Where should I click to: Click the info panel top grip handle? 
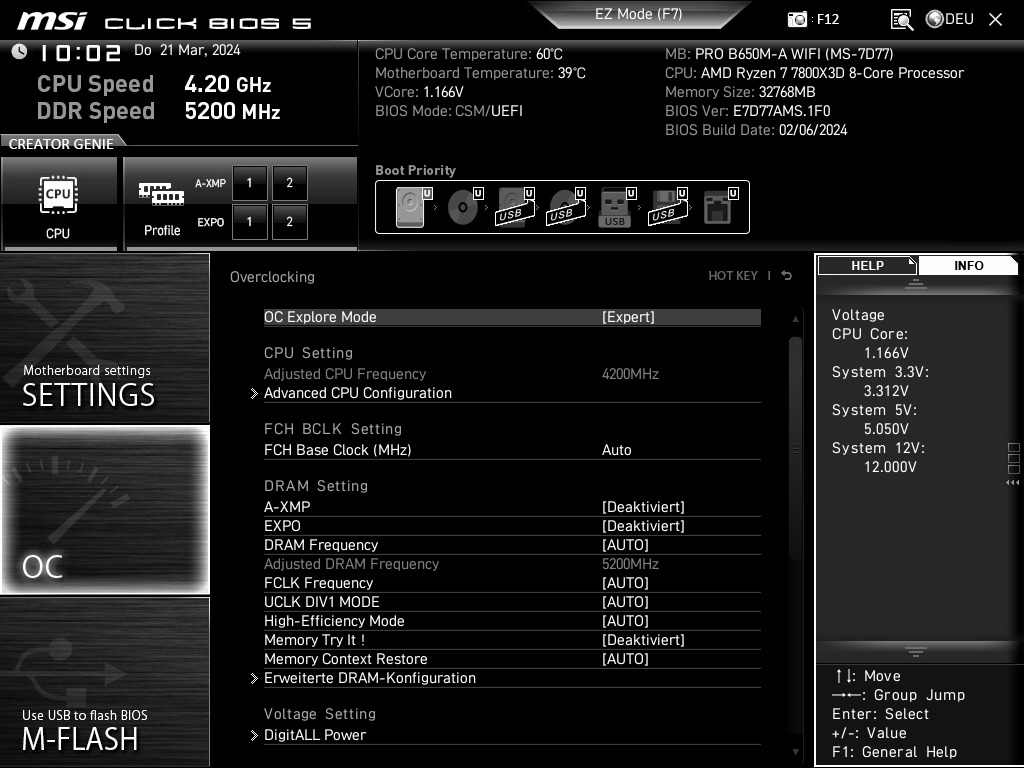916,284
